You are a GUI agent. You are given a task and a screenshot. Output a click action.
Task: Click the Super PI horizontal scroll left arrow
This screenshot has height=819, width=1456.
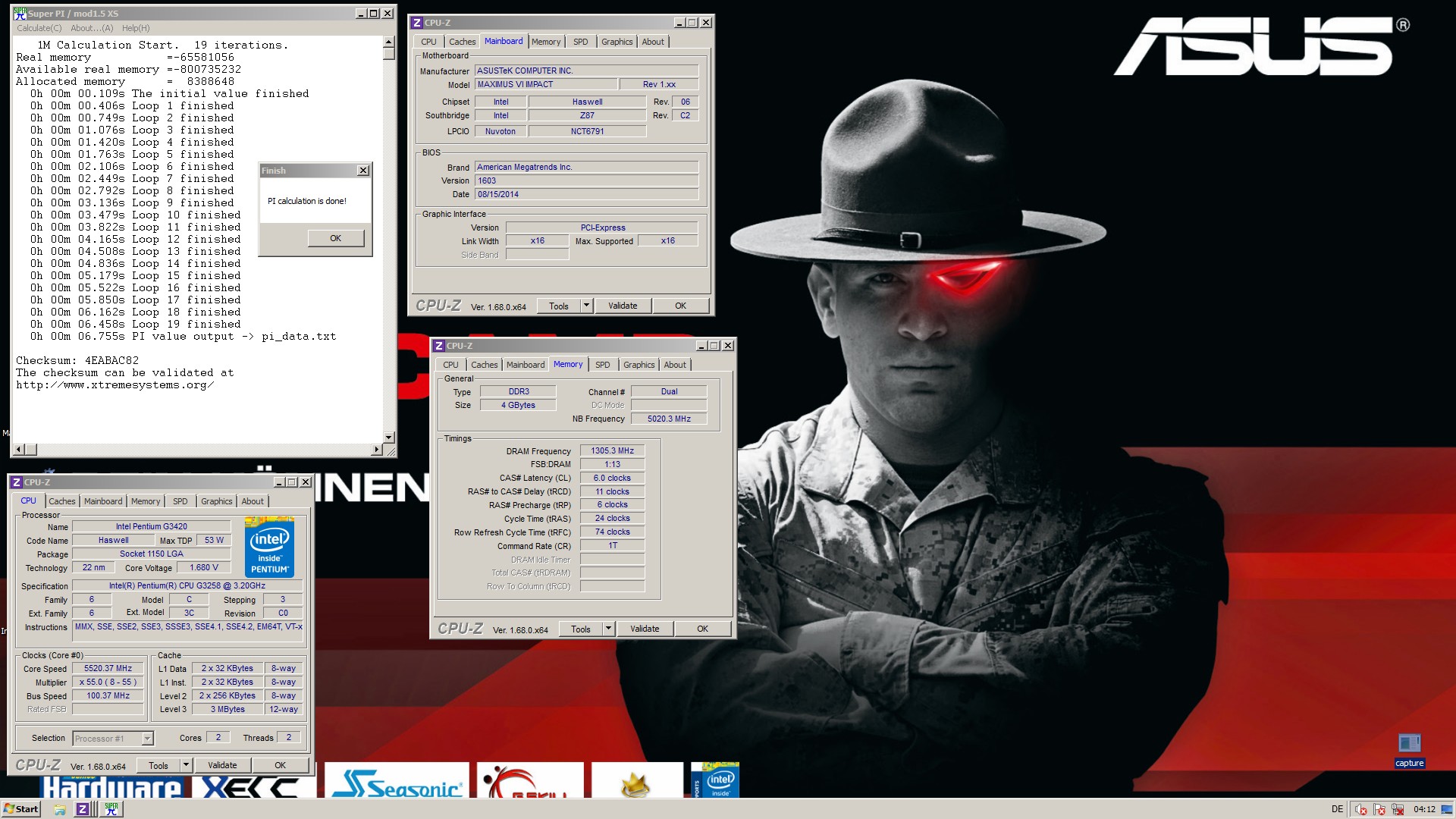point(20,450)
